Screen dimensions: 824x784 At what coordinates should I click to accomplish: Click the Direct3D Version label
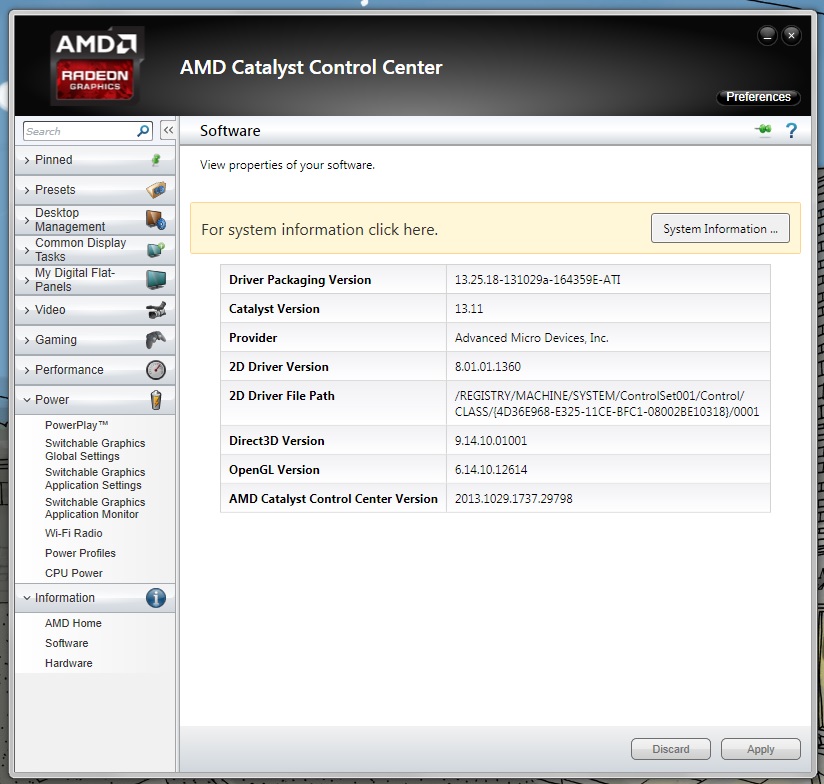tap(276, 441)
